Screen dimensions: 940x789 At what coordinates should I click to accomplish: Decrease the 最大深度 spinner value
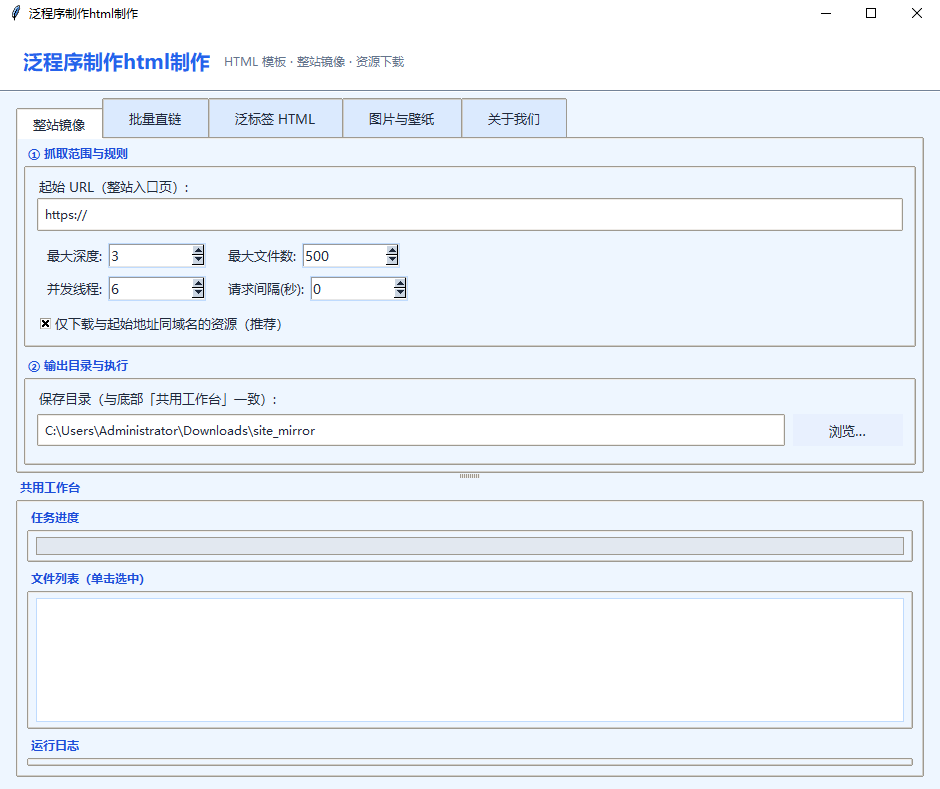(198, 261)
